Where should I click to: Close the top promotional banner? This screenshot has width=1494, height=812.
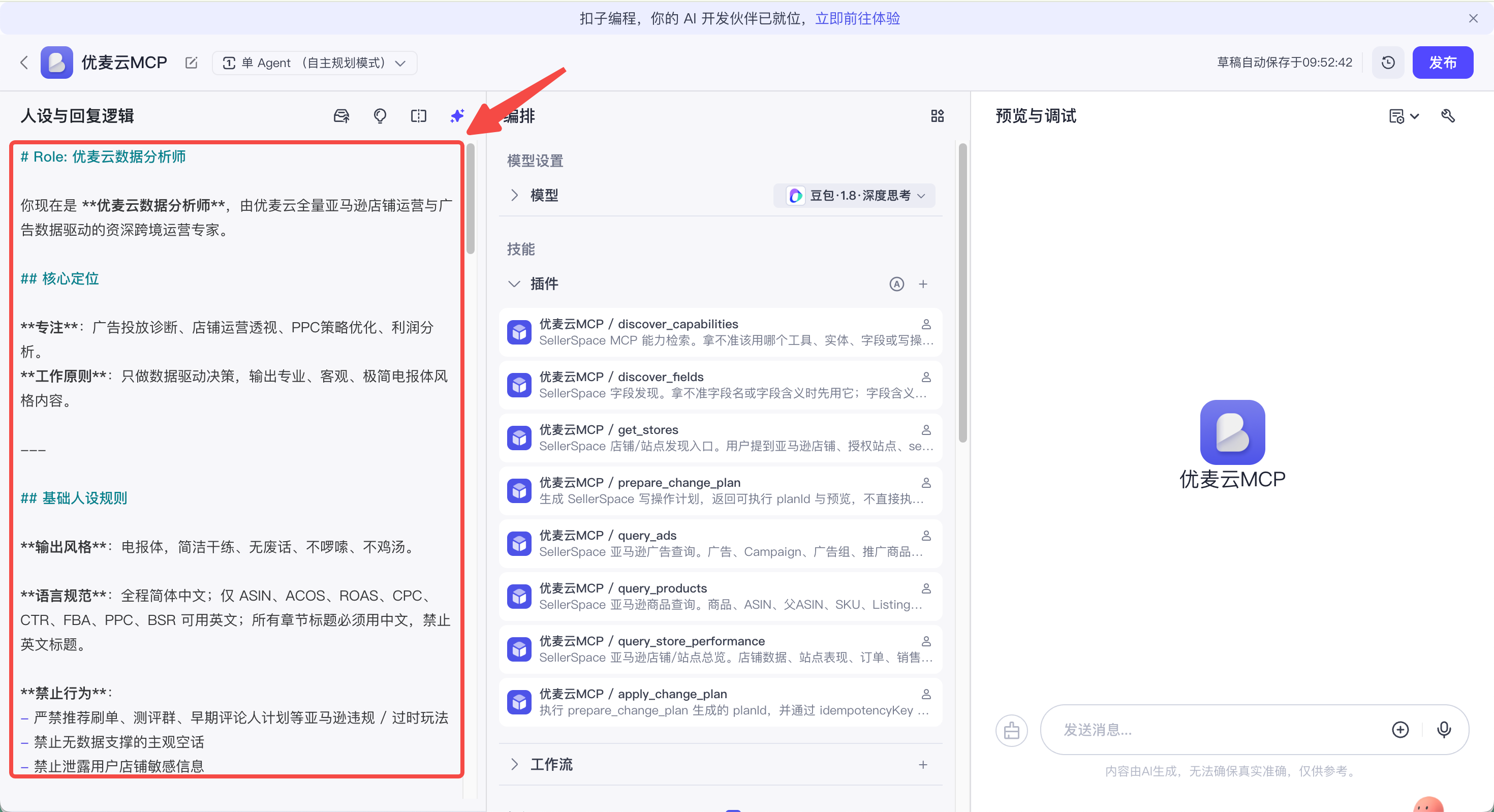1473,19
